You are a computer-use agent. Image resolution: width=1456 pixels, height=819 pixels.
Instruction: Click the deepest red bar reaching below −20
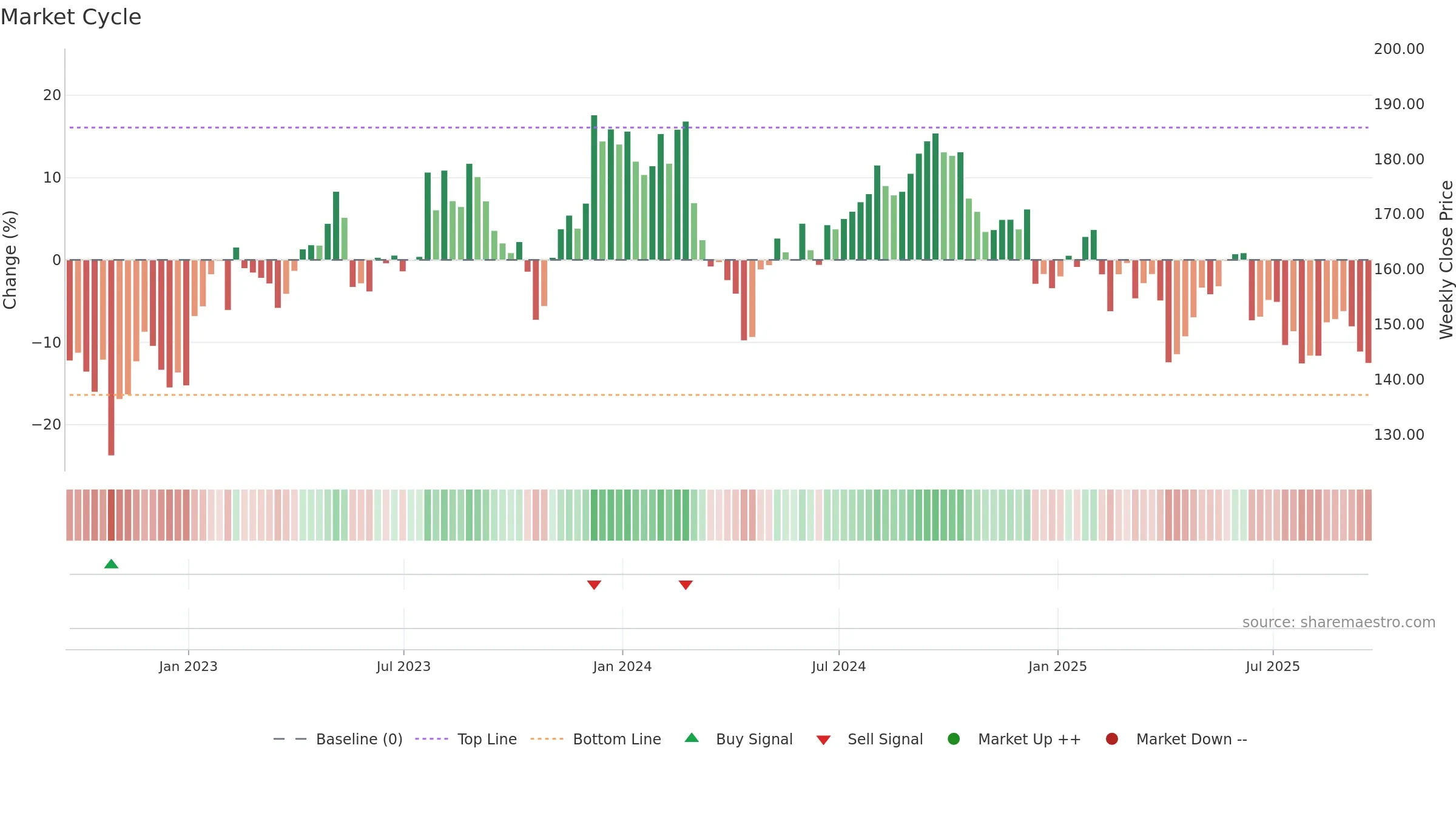pyautogui.click(x=111, y=358)
